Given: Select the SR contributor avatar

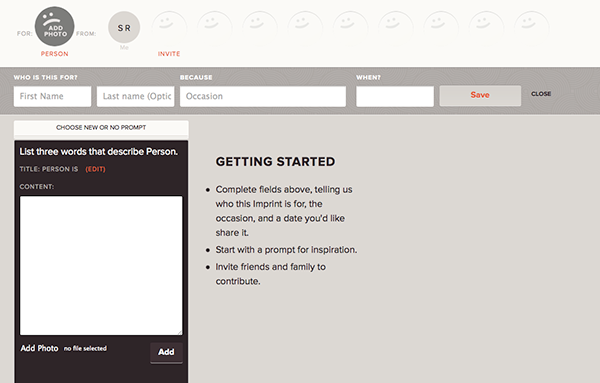Looking at the screenshot, I should click(x=124, y=28).
